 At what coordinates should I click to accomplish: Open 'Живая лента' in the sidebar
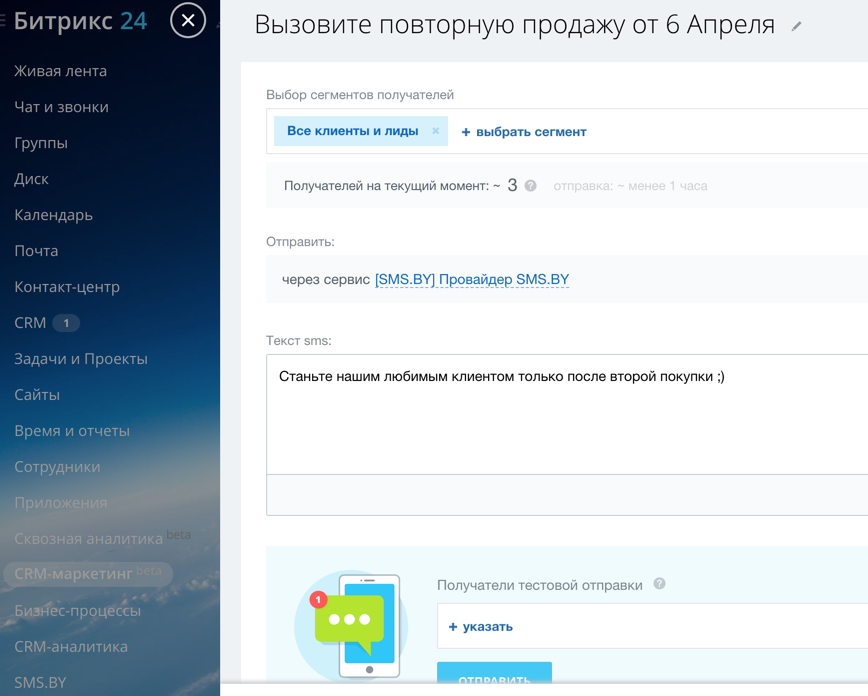coord(60,71)
